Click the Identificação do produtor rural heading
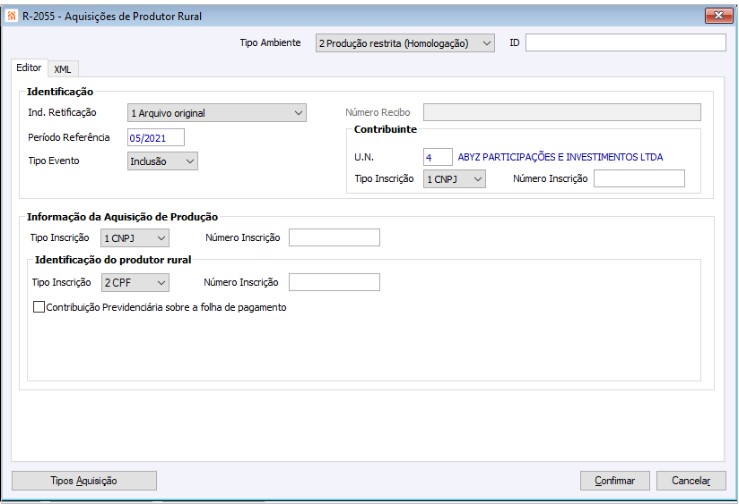Viewport: 739px width, 504px height. [x=113, y=260]
